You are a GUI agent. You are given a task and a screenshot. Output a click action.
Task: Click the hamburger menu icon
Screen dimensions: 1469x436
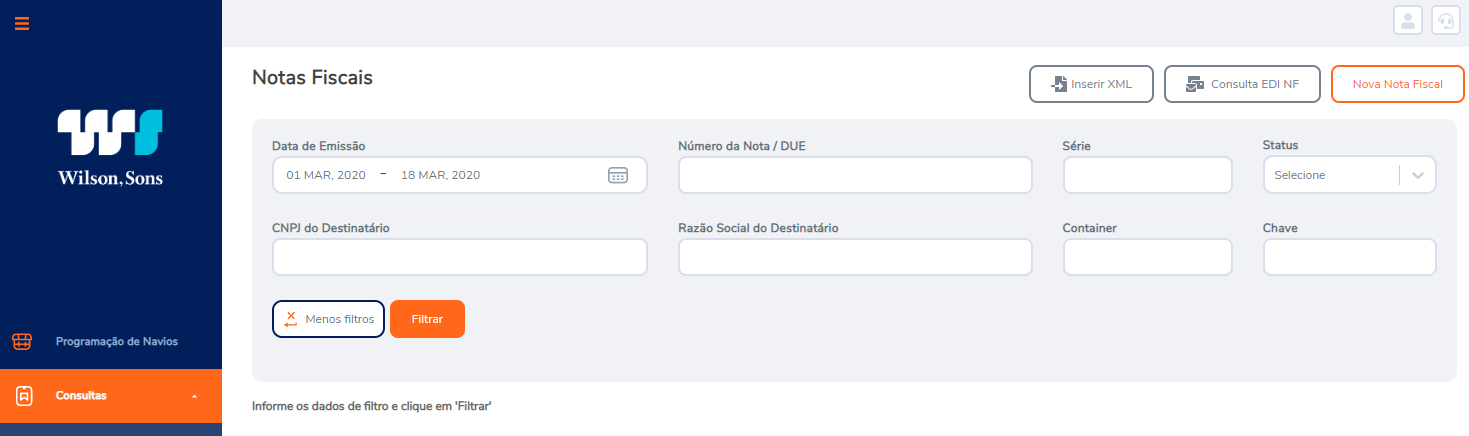click(x=22, y=23)
